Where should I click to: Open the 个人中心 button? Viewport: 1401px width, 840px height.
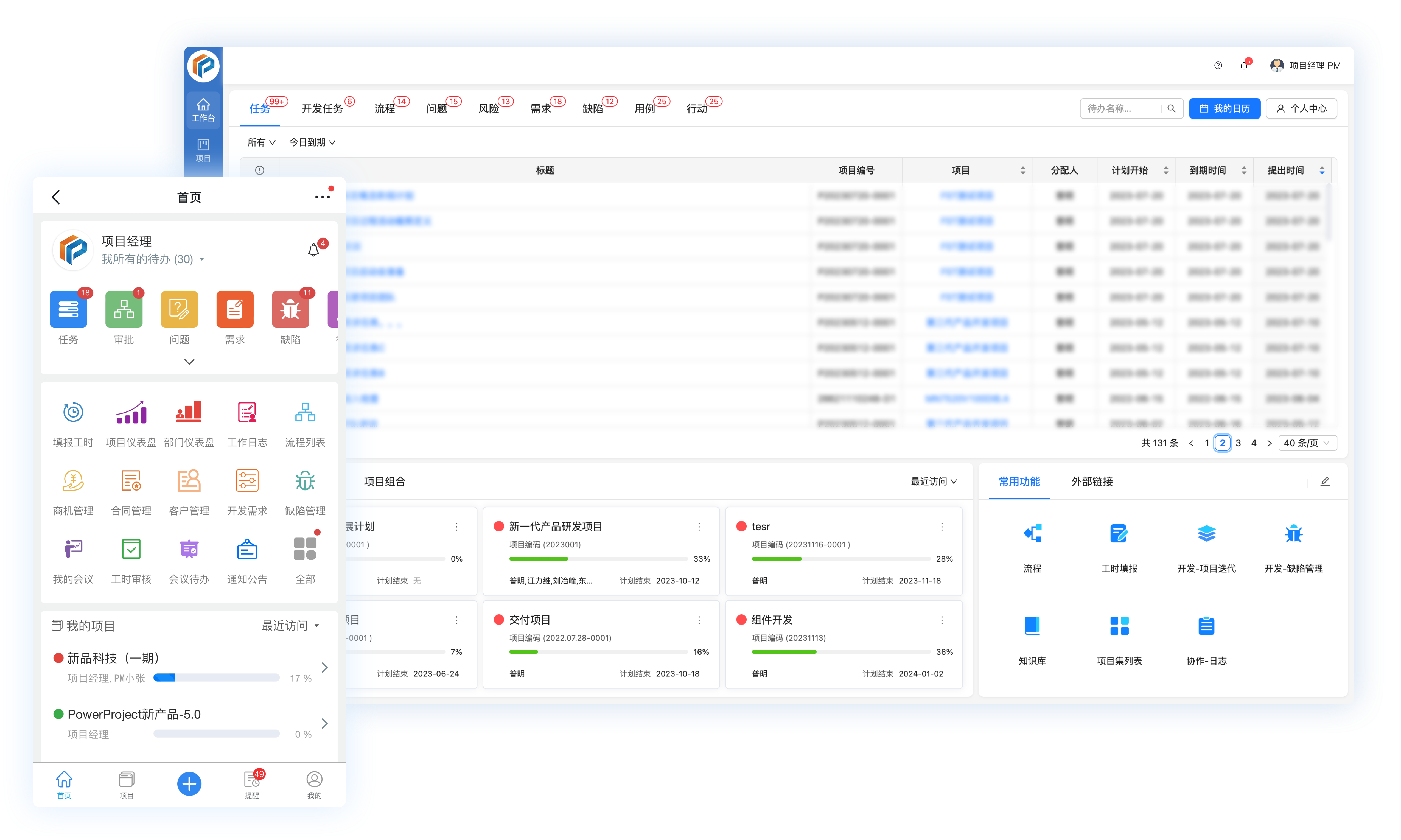[1301, 109]
